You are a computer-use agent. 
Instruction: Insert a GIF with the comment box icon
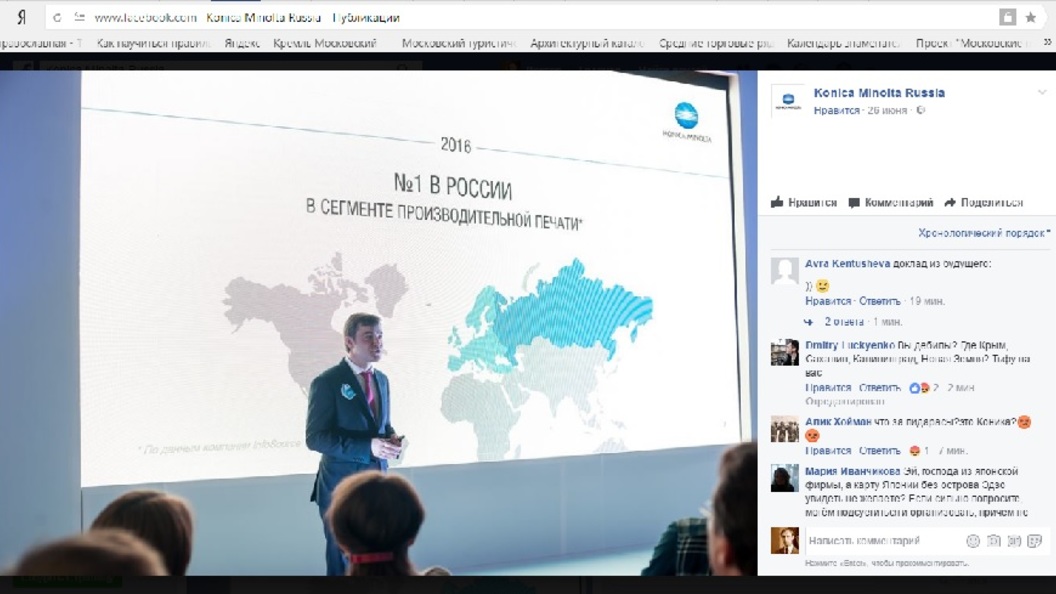coord(1014,541)
